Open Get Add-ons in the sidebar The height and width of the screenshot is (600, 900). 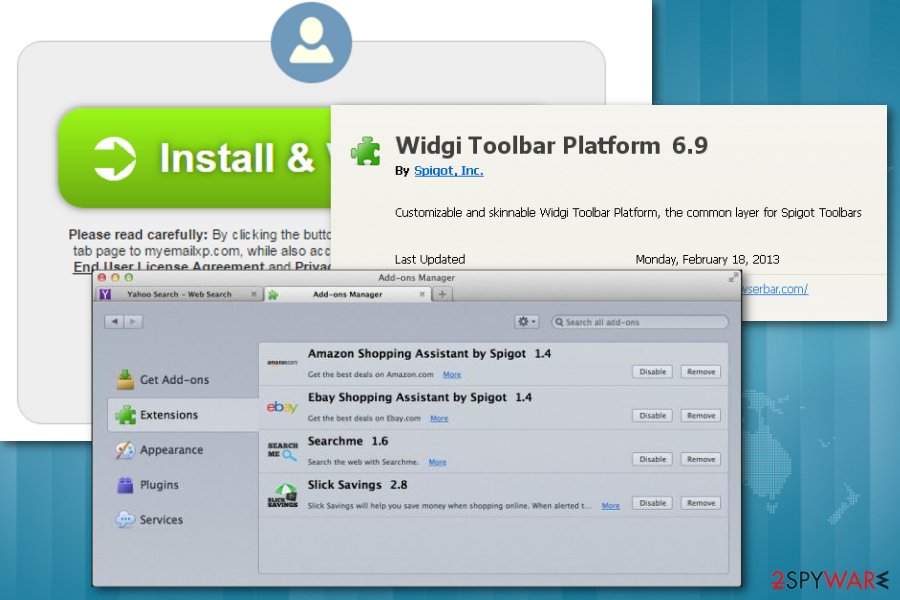(163, 380)
